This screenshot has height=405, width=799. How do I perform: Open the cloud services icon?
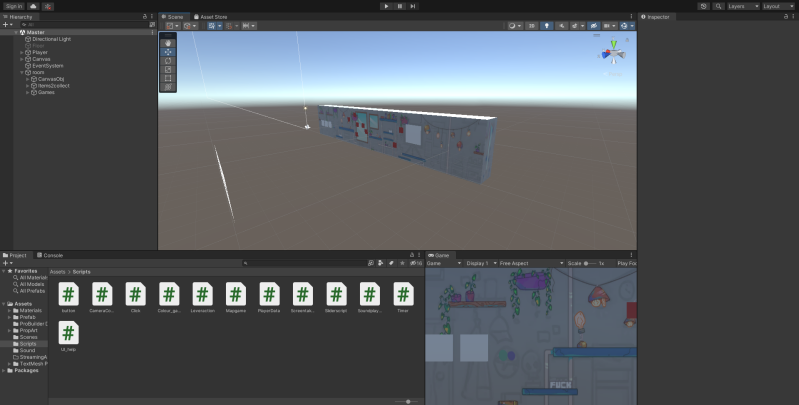coord(33,6)
